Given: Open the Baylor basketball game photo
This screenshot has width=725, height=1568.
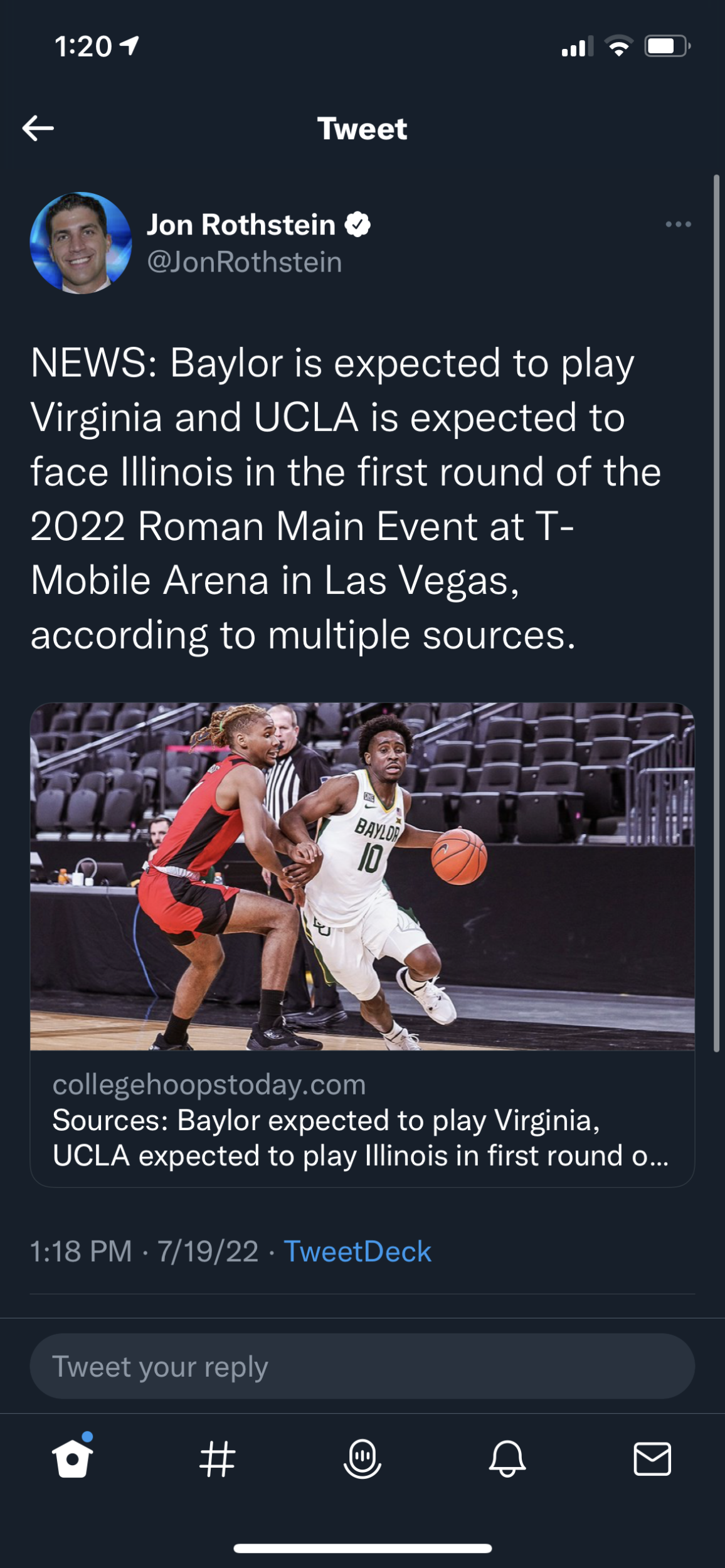Looking at the screenshot, I should click(362, 876).
